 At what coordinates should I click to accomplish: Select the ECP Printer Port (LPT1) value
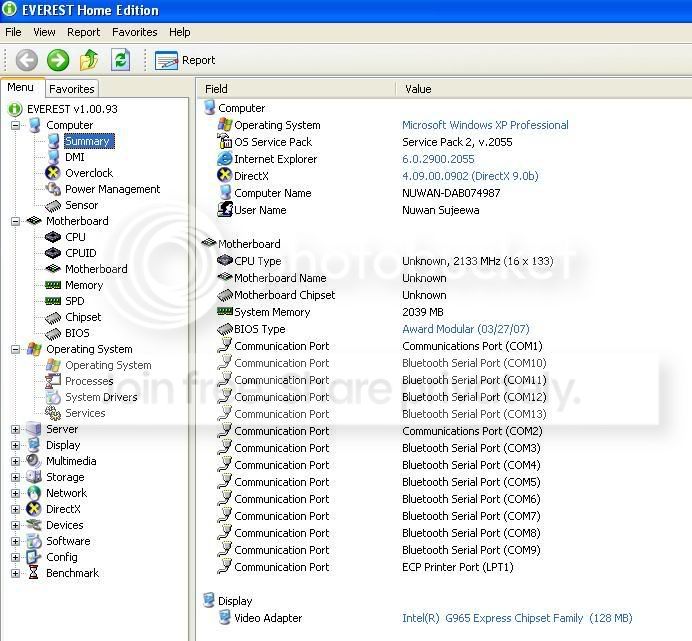click(x=458, y=567)
